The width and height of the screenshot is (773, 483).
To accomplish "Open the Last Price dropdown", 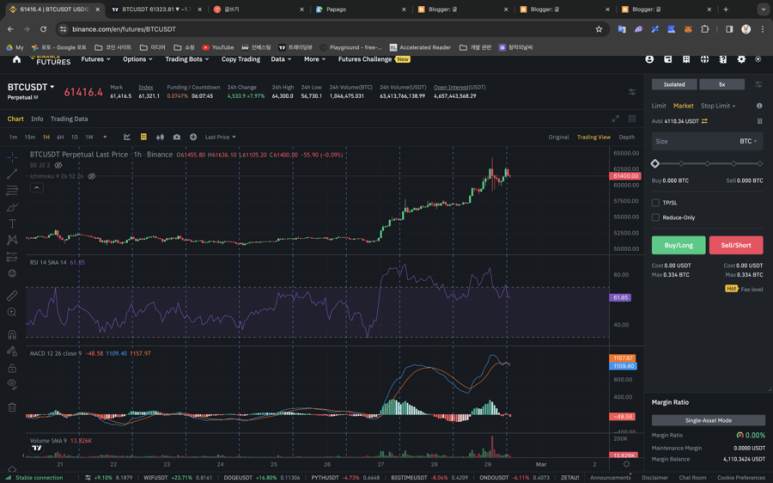I will point(220,137).
